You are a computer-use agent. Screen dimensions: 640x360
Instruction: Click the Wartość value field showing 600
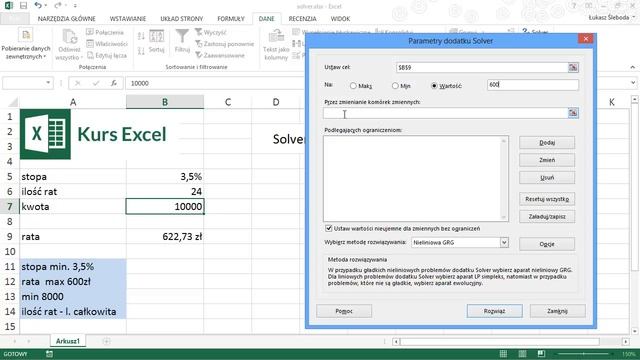pyautogui.click(x=533, y=84)
